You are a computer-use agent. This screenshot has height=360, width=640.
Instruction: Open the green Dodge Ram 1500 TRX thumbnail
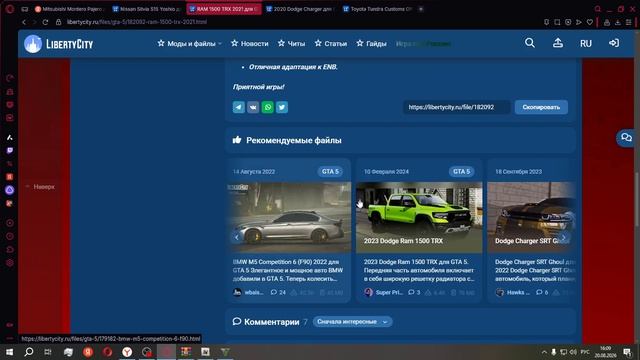coord(419,217)
